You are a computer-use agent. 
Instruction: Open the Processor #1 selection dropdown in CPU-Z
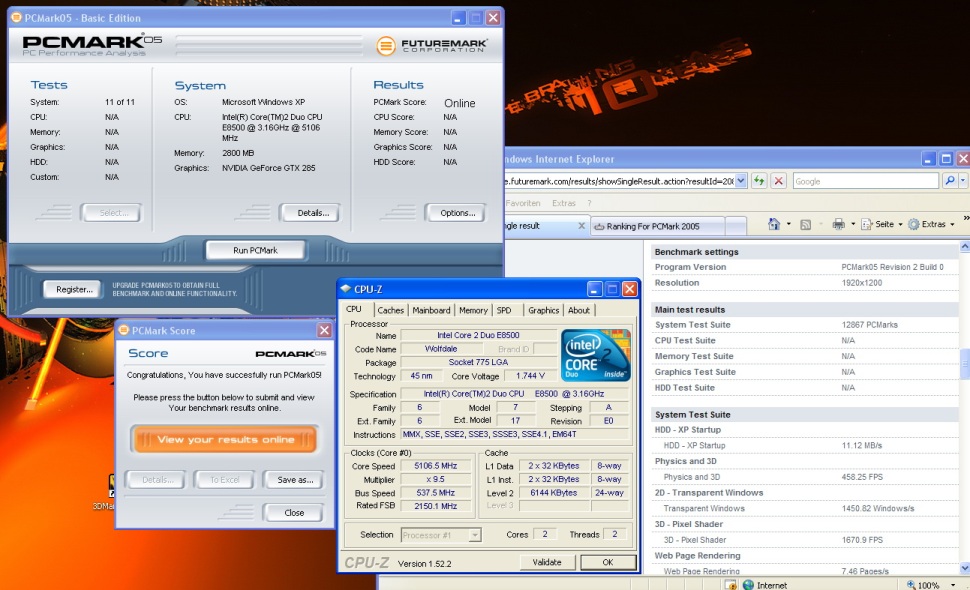click(x=474, y=535)
